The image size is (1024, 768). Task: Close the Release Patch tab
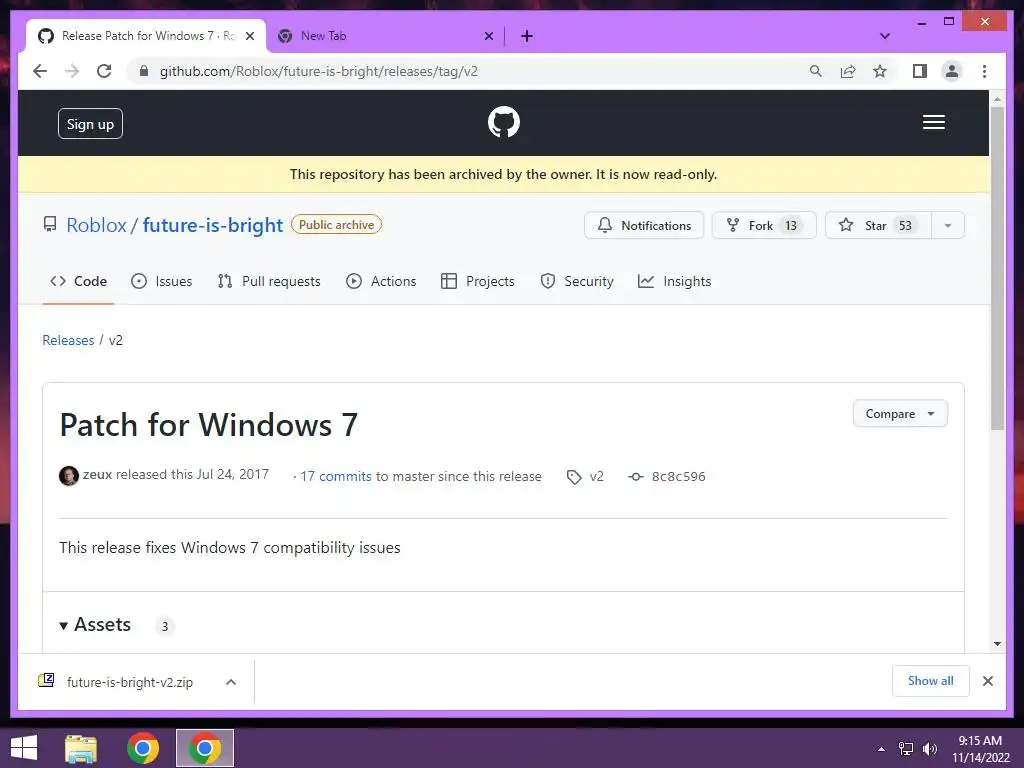[249, 36]
